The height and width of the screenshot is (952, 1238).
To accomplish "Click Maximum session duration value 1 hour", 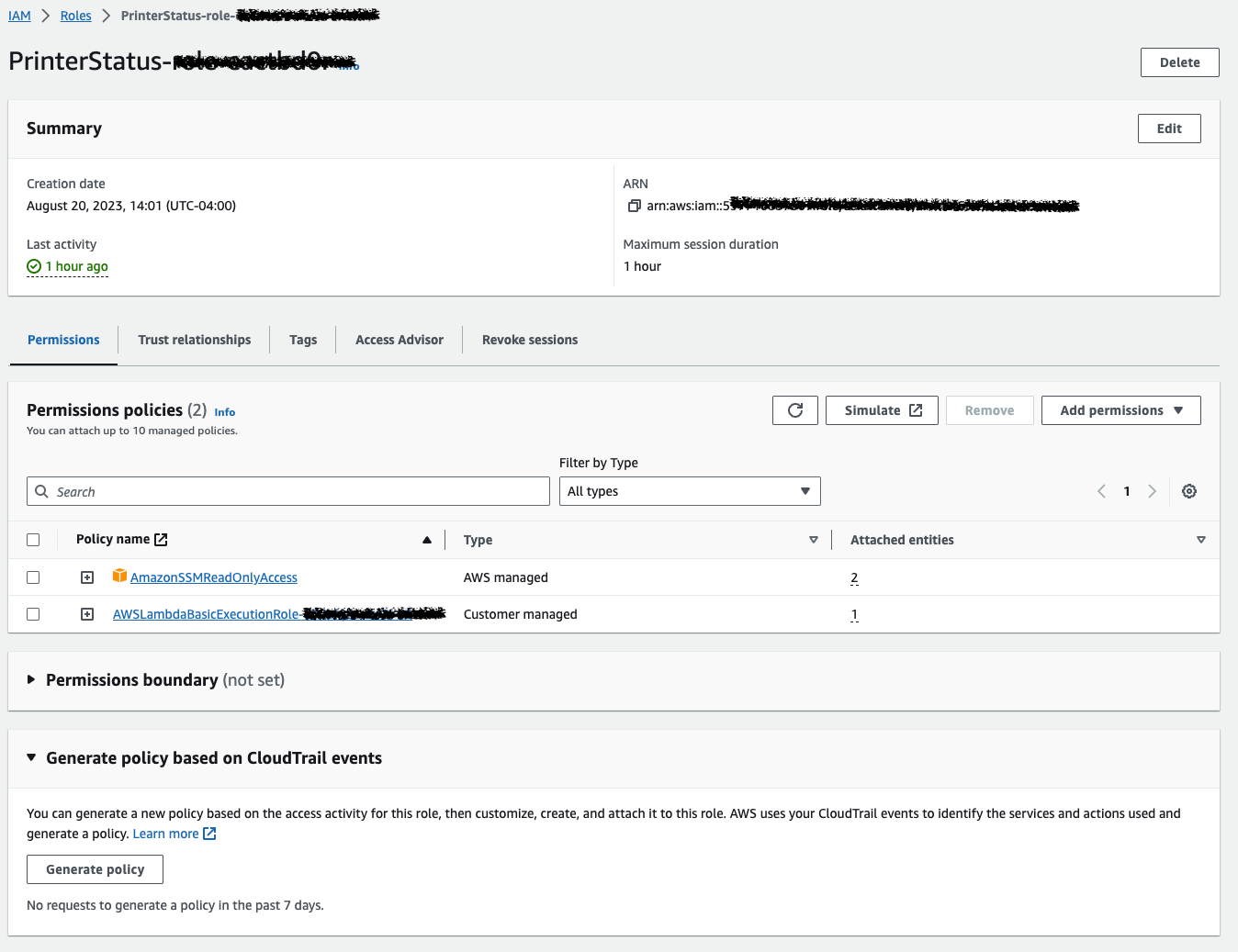I will (x=642, y=266).
